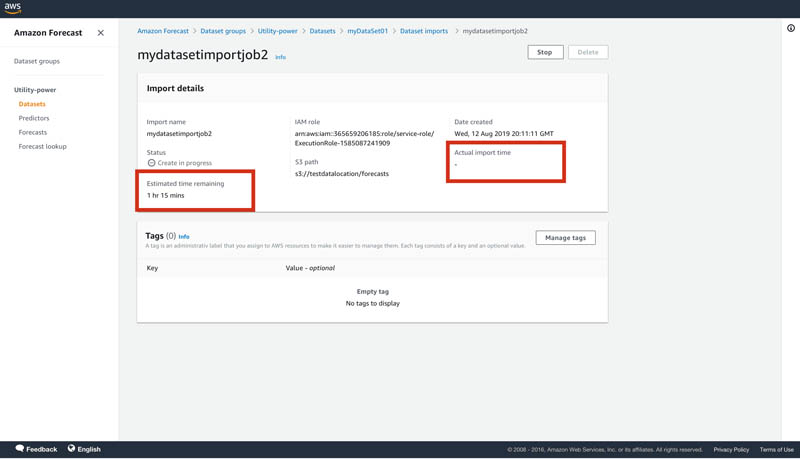Click the No tags to display message
This screenshot has height=459, width=800.
click(373, 303)
